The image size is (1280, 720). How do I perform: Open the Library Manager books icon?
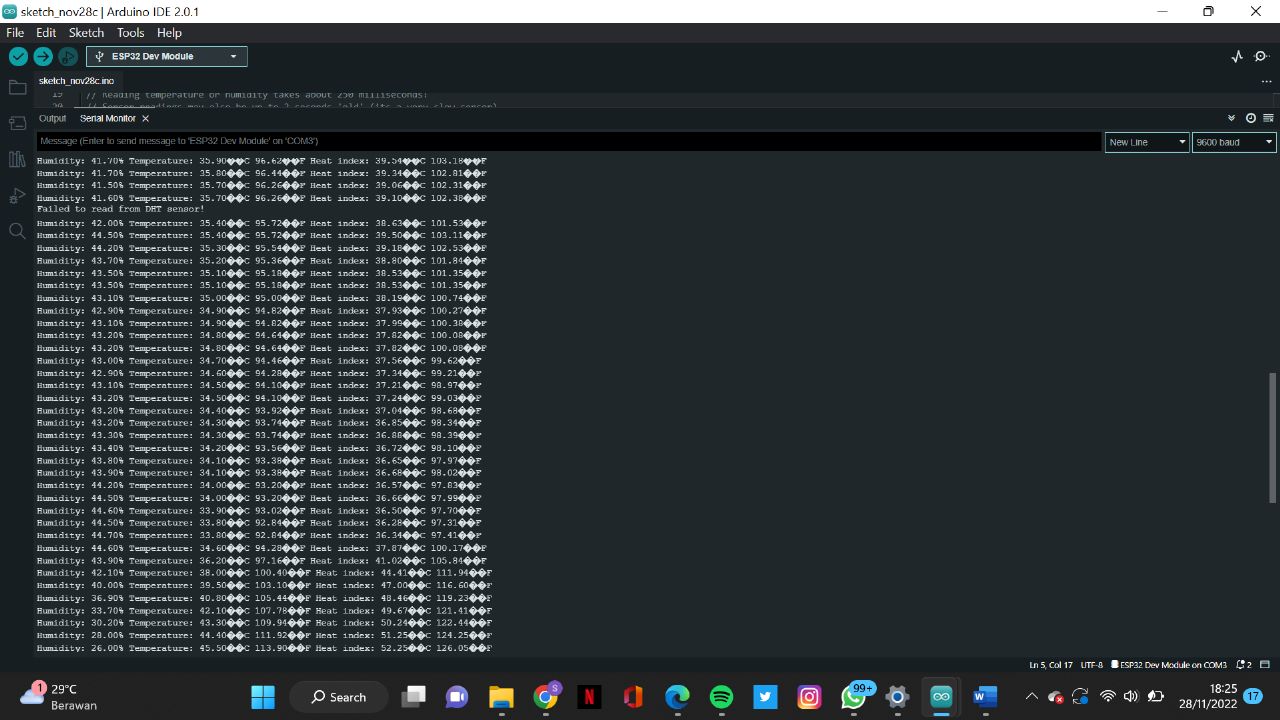(x=17, y=158)
